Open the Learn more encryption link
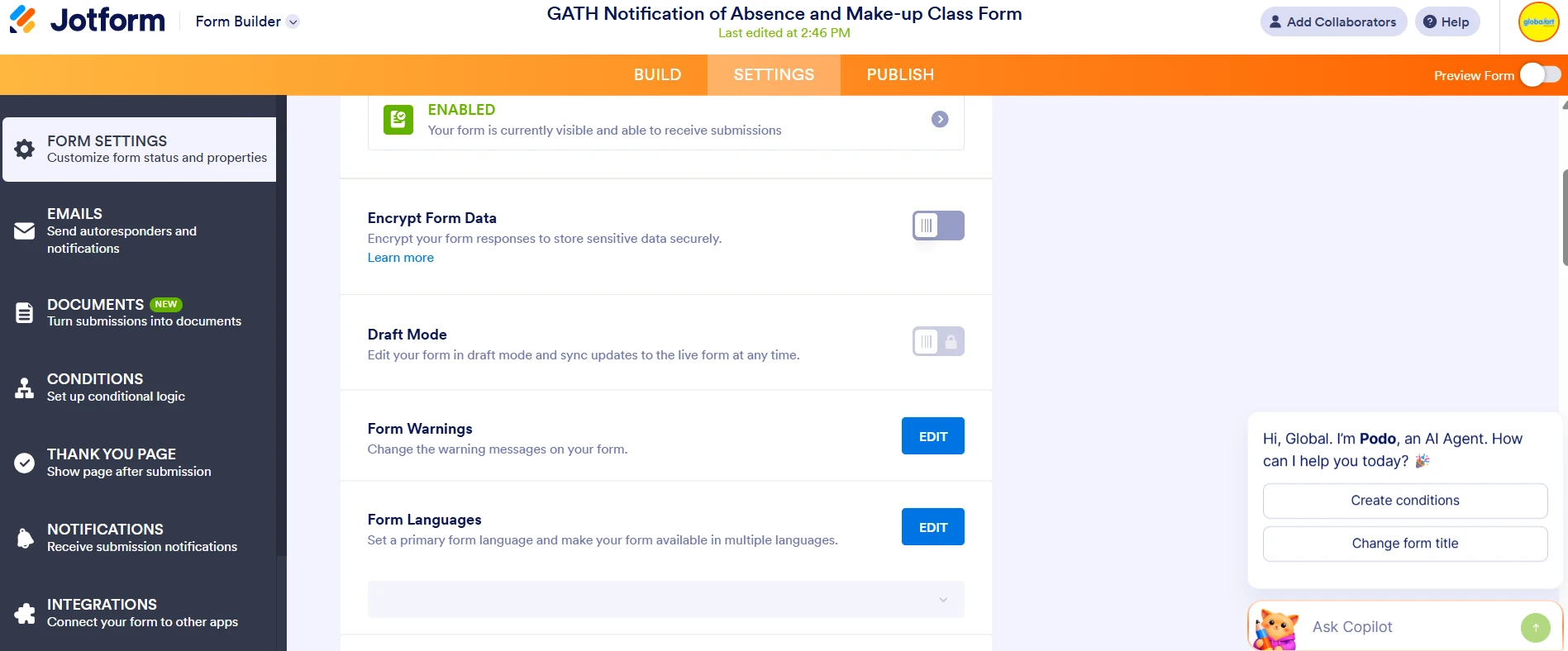The height and width of the screenshot is (651, 1568). [x=400, y=257]
